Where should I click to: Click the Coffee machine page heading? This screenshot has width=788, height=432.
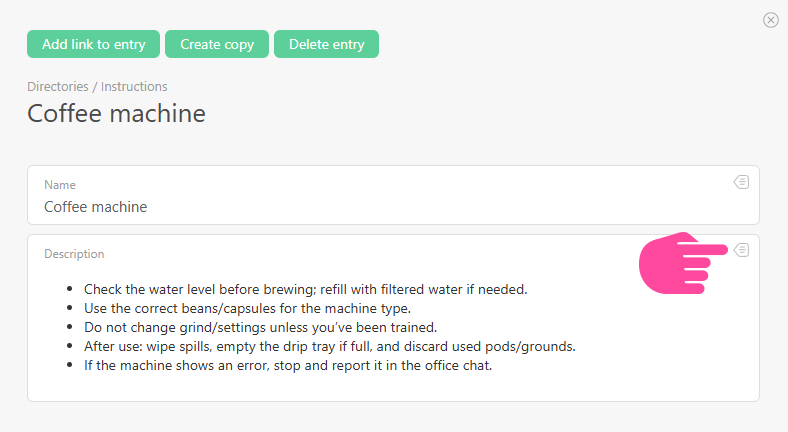(116, 113)
